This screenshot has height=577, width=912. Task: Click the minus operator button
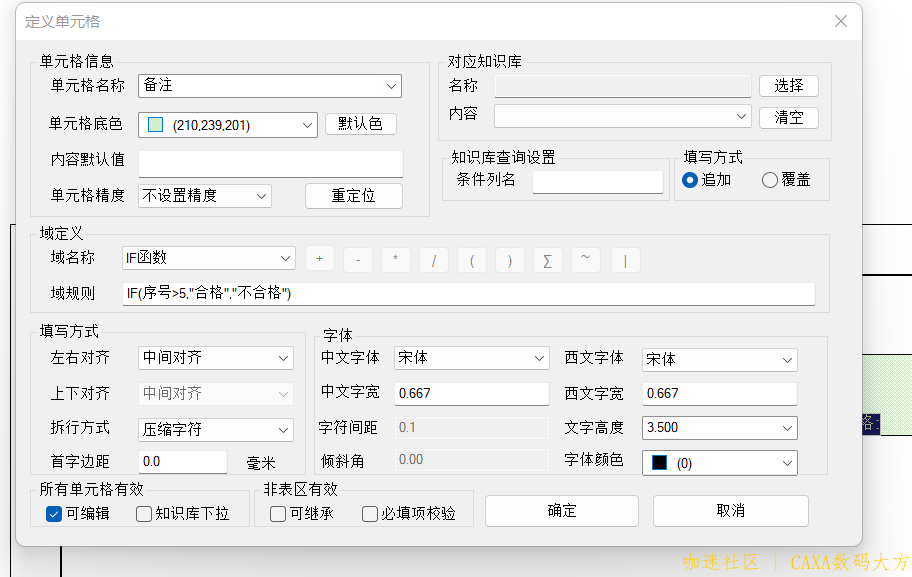coord(357,259)
